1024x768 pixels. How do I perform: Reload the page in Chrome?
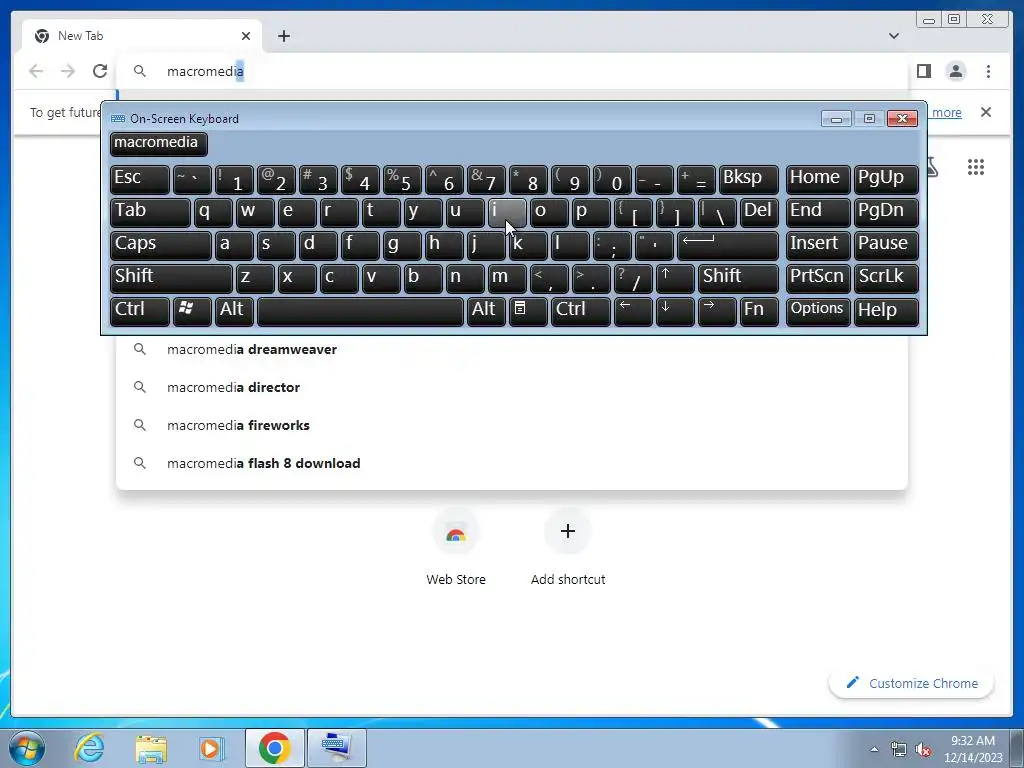[x=100, y=71]
